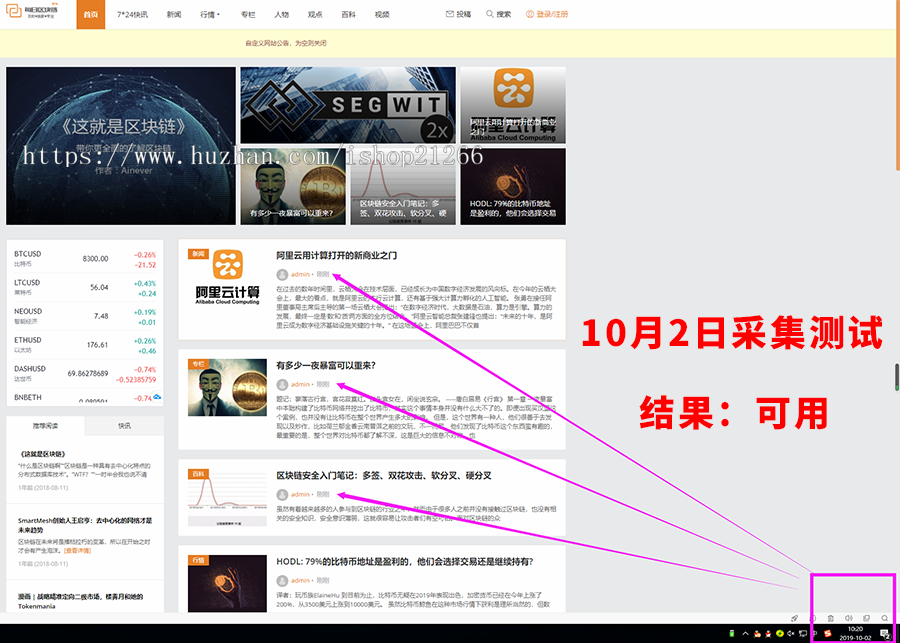Click the clock showing 2019-10-02
The height and width of the screenshot is (643, 900).
tap(854, 633)
